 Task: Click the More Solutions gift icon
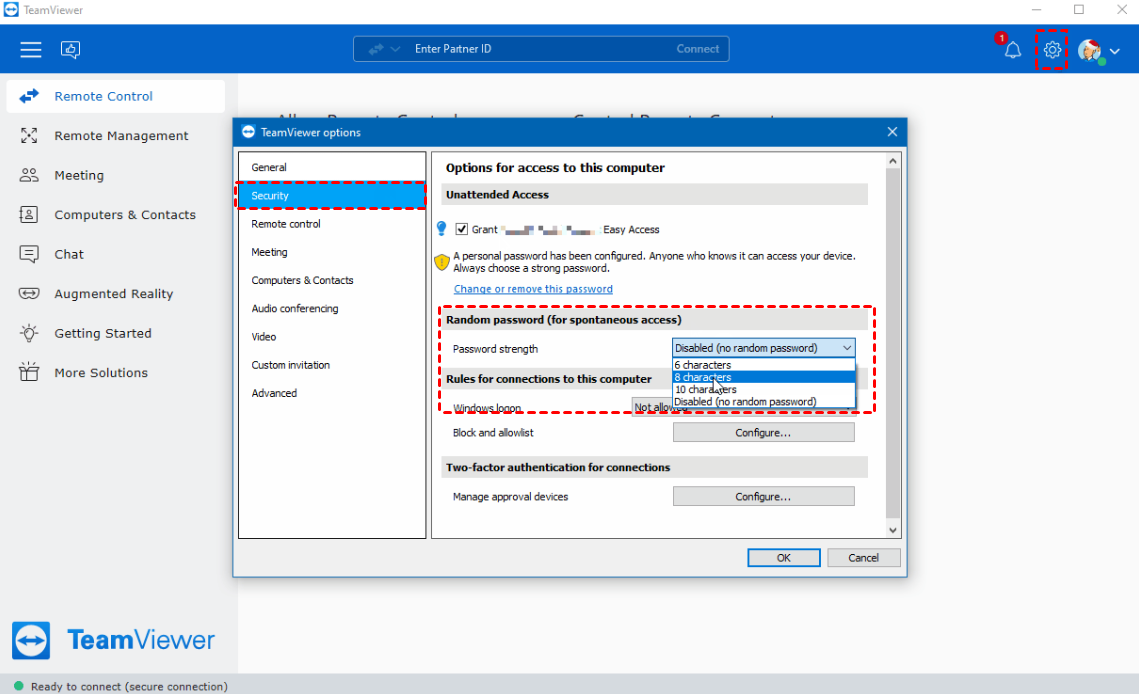[29, 372]
